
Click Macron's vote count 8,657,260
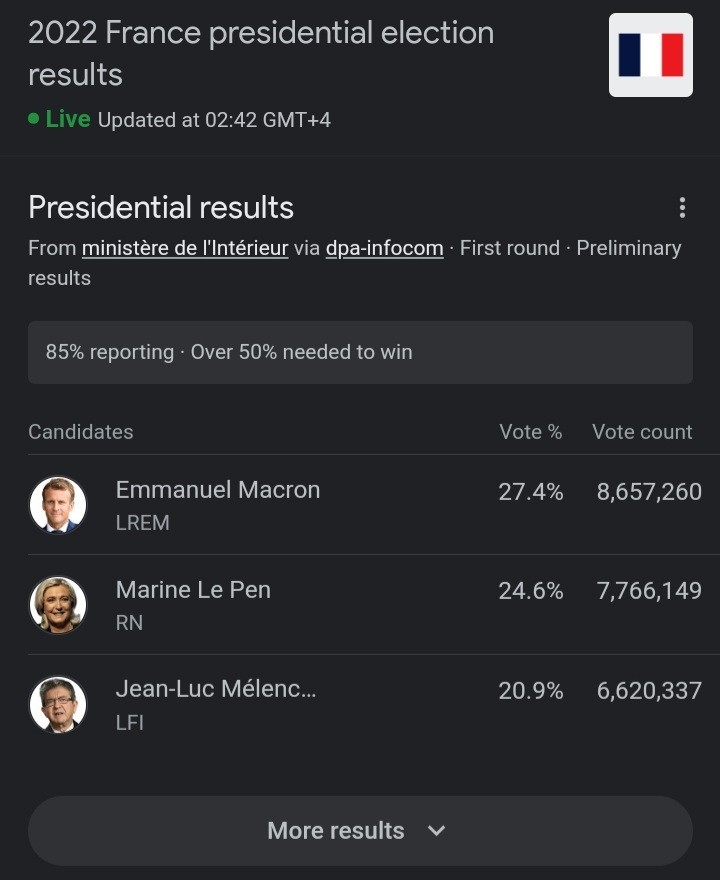pyautogui.click(x=649, y=492)
